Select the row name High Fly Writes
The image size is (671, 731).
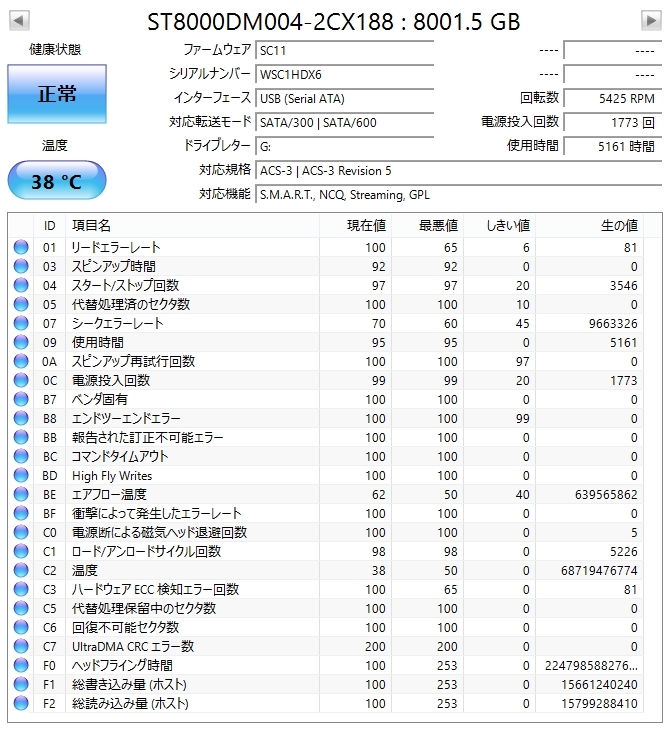pyautogui.click(x=112, y=476)
